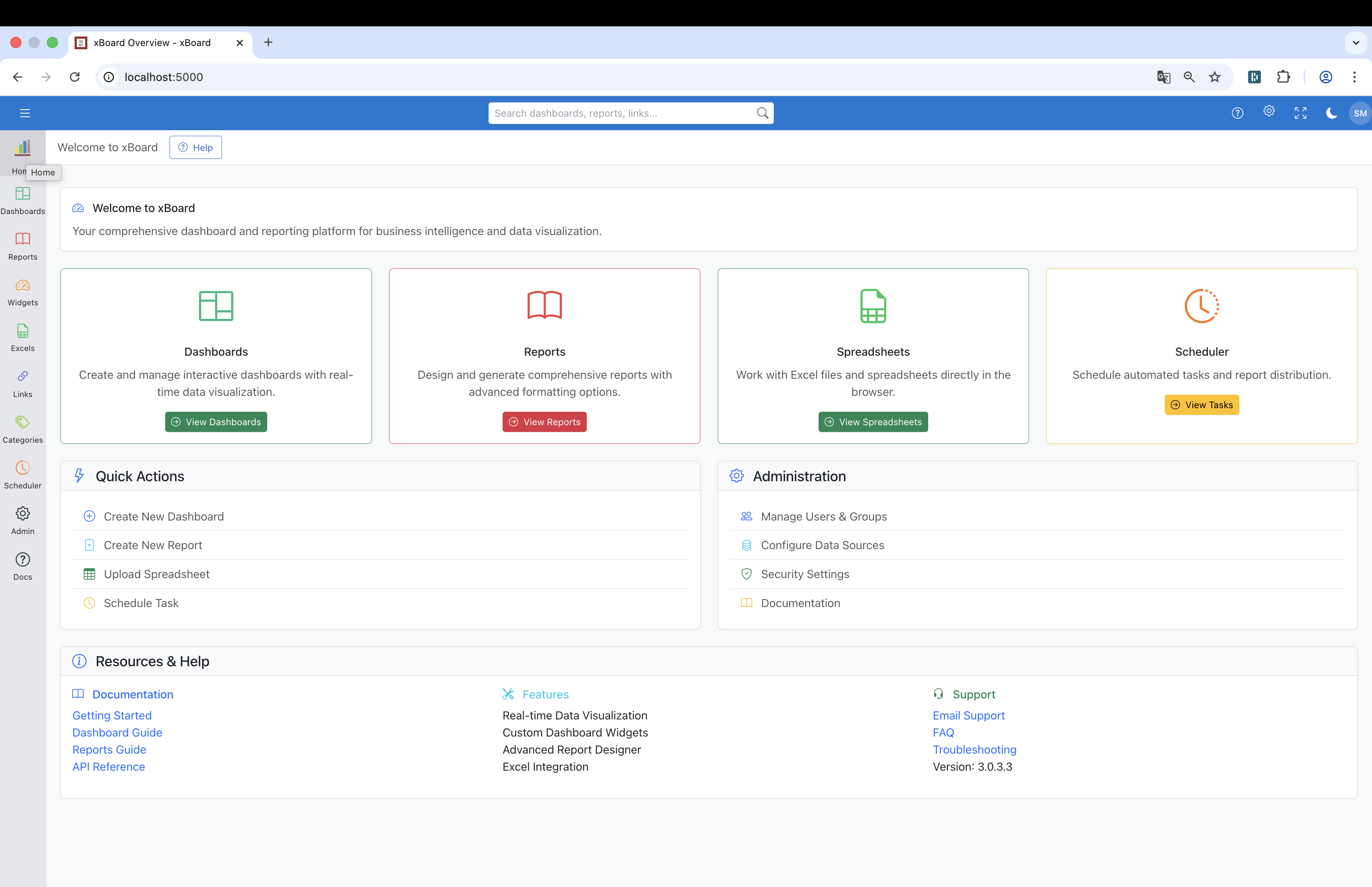Select Upload Spreadsheet quick action
Screen dimensions: 1372x887
(381, 574)
